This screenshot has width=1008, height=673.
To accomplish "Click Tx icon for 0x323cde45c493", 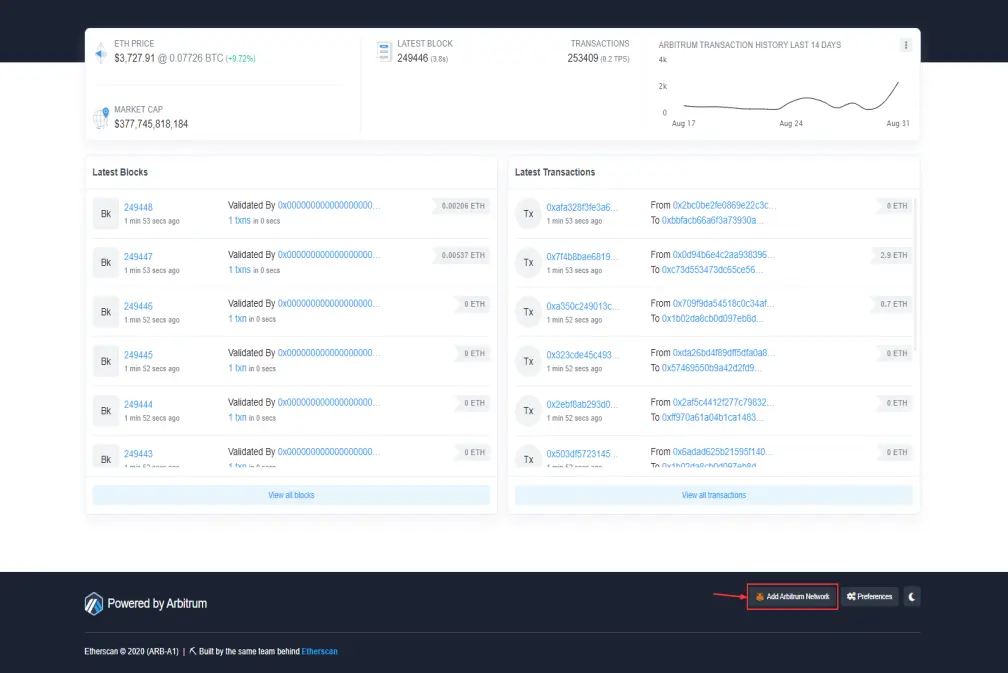I will click(x=528, y=361).
